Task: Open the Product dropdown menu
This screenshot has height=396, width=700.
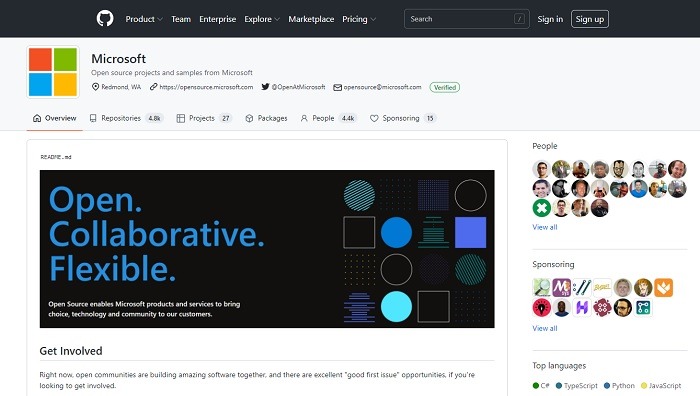Action: tap(144, 19)
